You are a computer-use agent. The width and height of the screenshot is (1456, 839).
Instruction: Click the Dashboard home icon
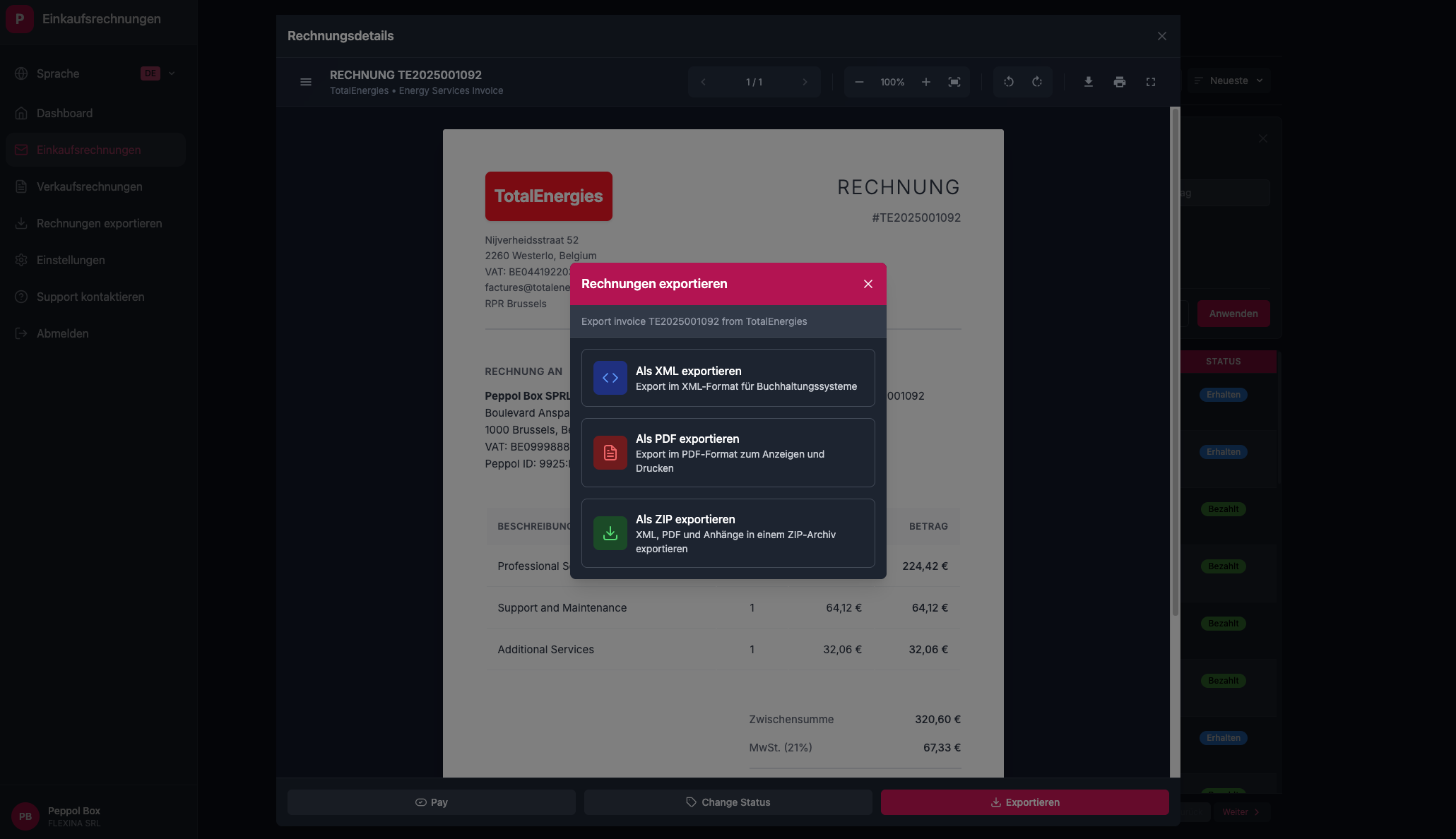point(21,113)
